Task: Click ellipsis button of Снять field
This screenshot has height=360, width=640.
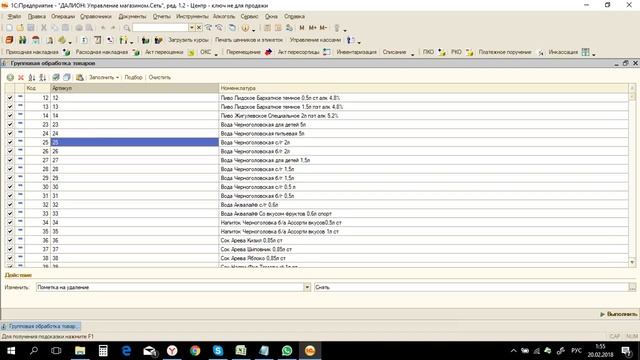Action: point(632,287)
